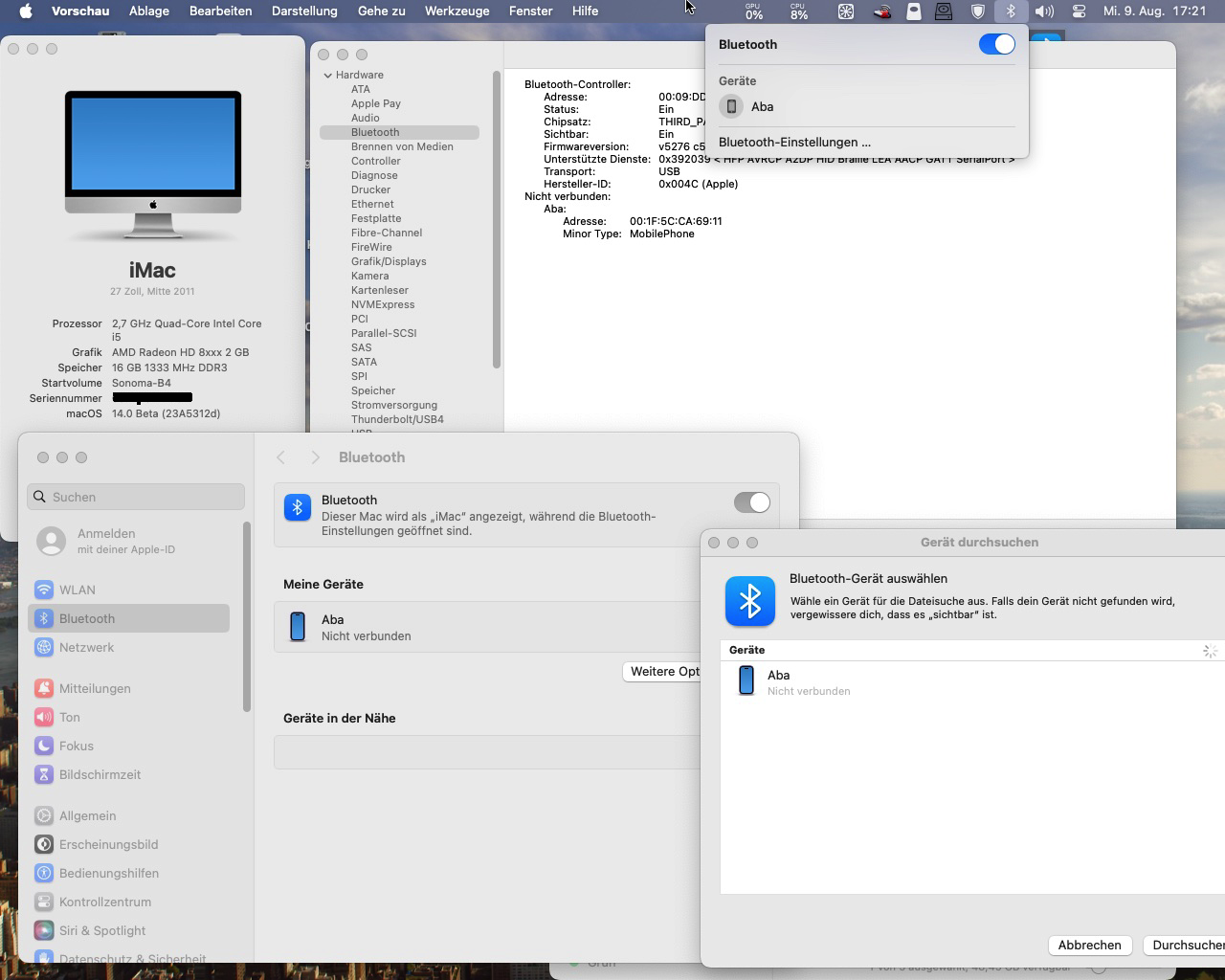This screenshot has height=980, width=1225.
Task: Click the GPU usage menu bar indicator
Action: click(754, 11)
